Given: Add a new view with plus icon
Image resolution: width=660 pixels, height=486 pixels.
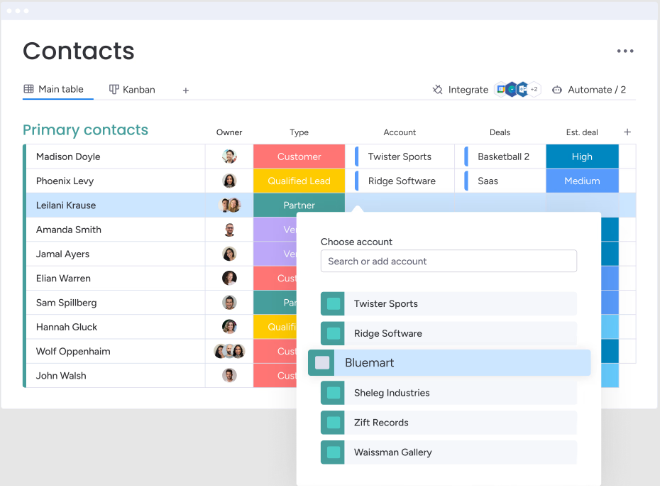Looking at the screenshot, I should [x=186, y=90].
